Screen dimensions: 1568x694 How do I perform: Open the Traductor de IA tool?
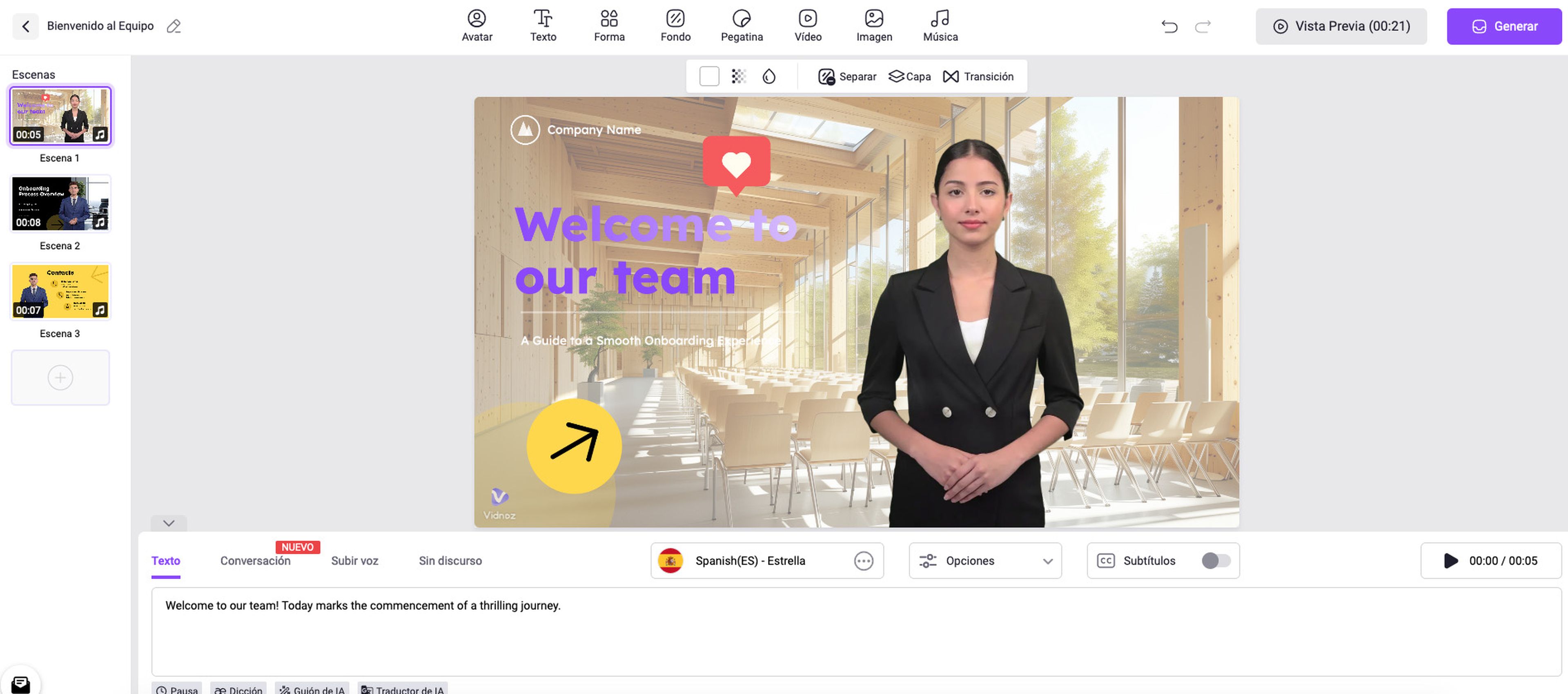coord(402,689)
